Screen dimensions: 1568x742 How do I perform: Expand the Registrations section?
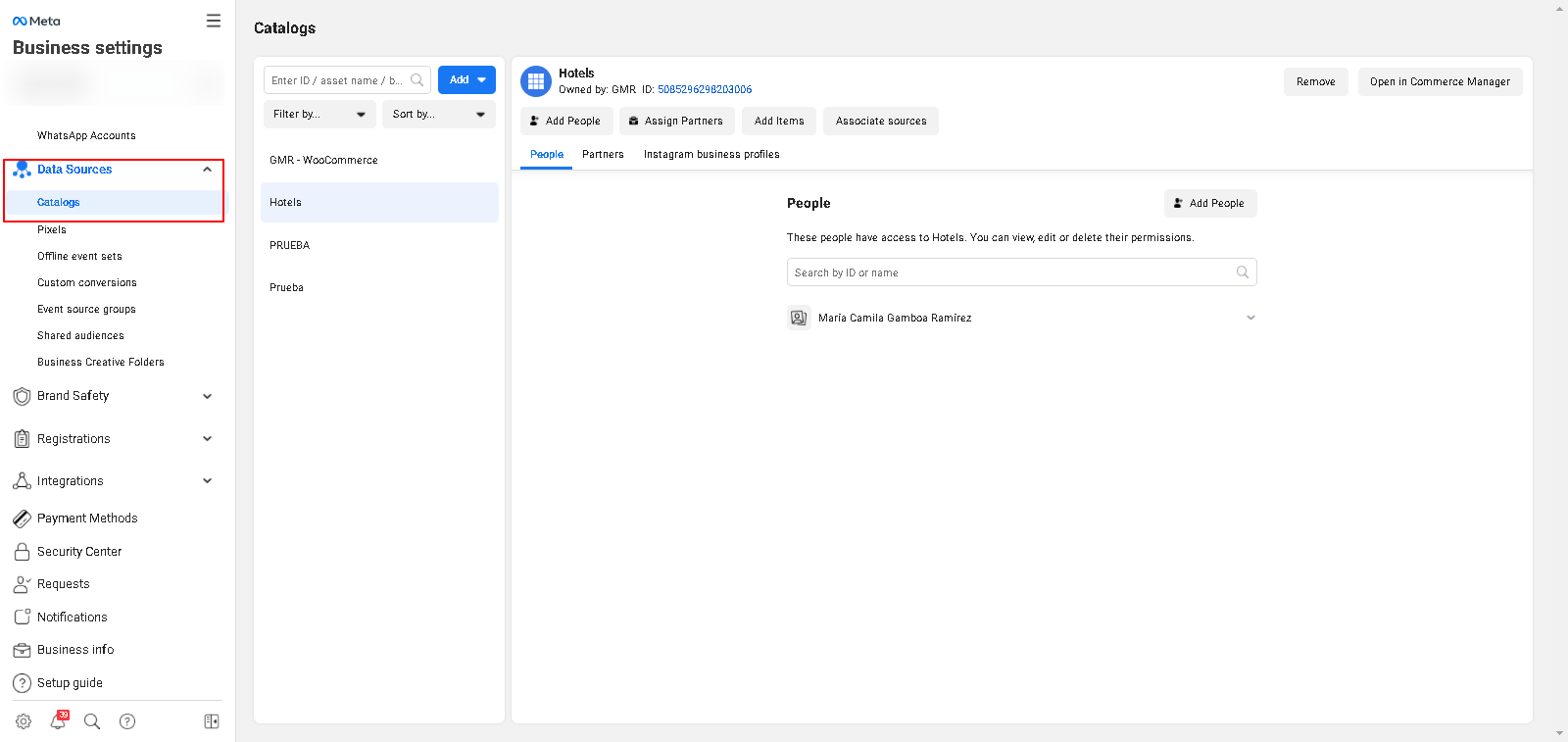[x=207, y=439]
